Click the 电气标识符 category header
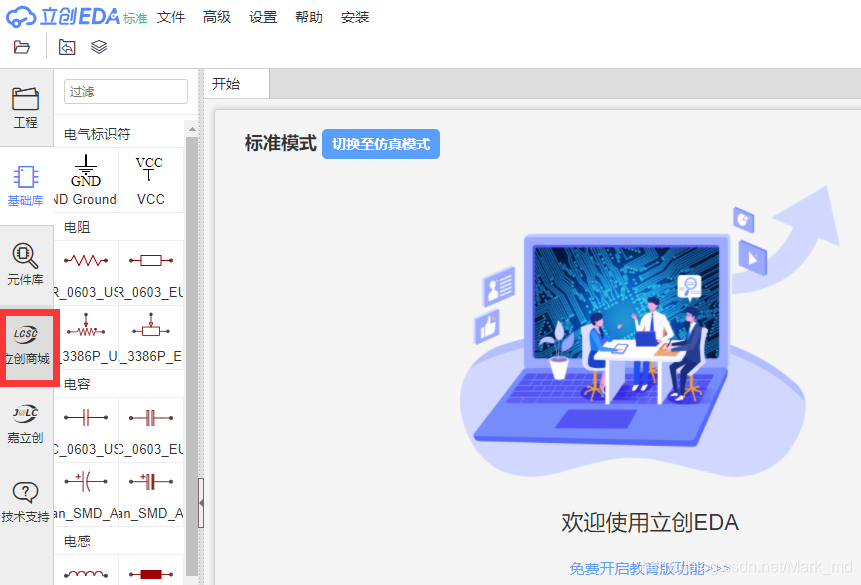Screen dimensions: 861x585 (97, 134)
